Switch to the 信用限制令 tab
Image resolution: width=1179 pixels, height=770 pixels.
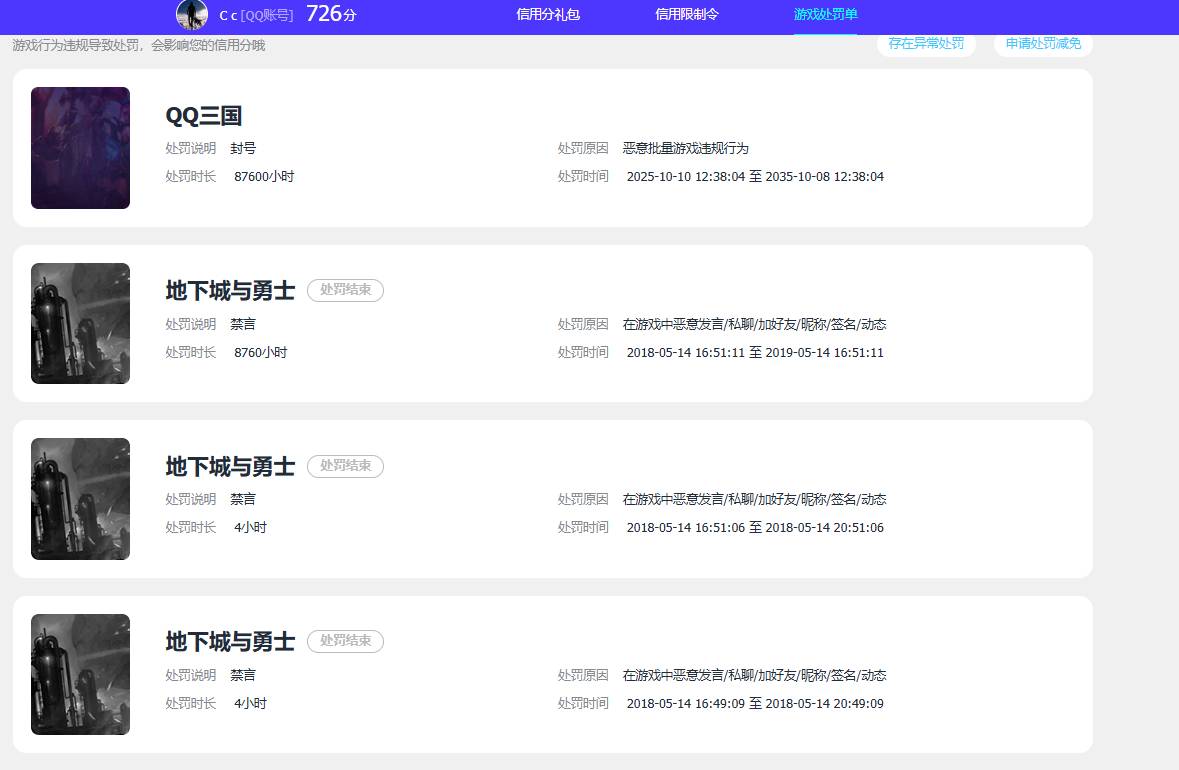[687, 15]
